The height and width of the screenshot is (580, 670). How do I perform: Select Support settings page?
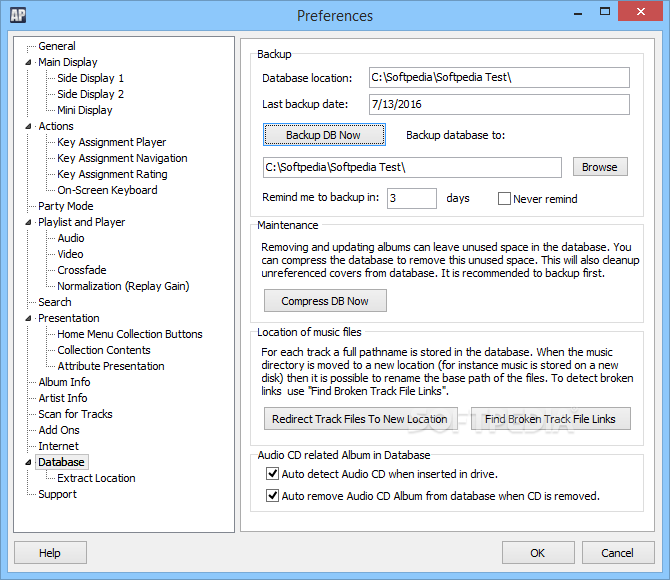(57, 494)
